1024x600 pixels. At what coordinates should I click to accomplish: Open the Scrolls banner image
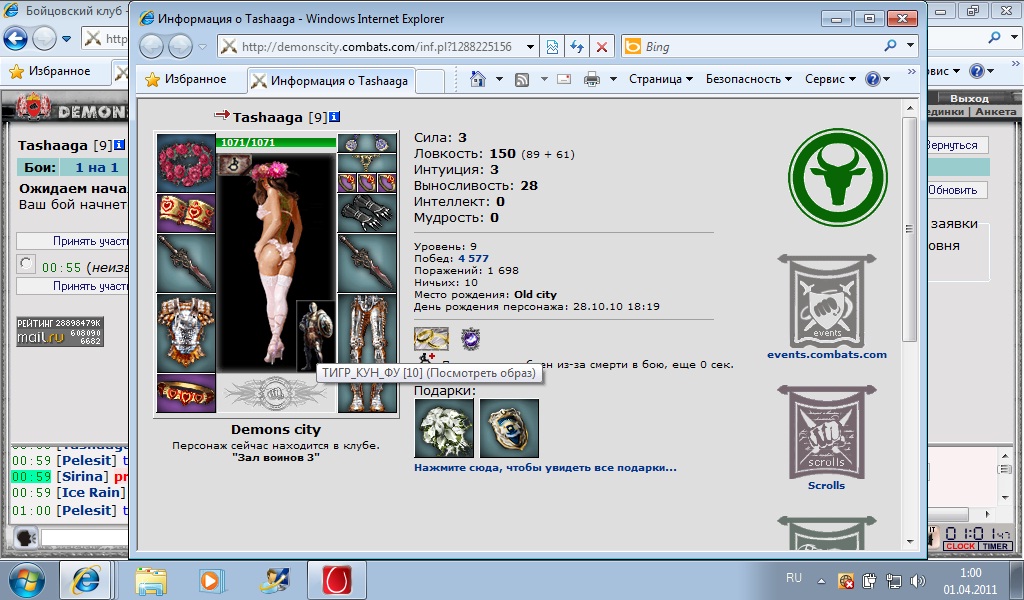coord(827,432)
